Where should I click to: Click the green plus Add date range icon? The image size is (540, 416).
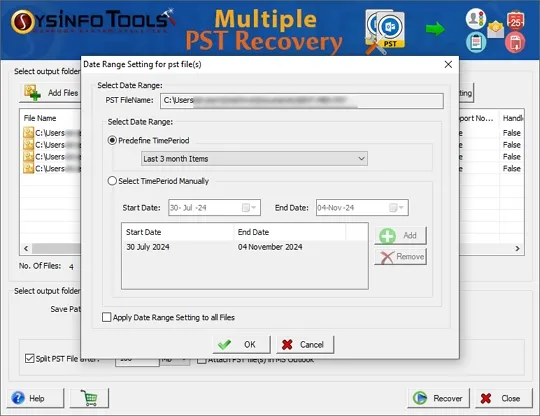(x=387, y=236)
